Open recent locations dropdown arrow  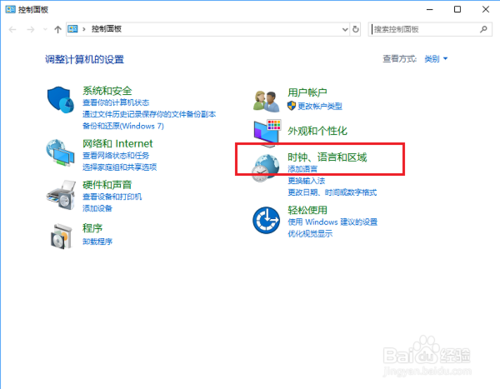45,30
